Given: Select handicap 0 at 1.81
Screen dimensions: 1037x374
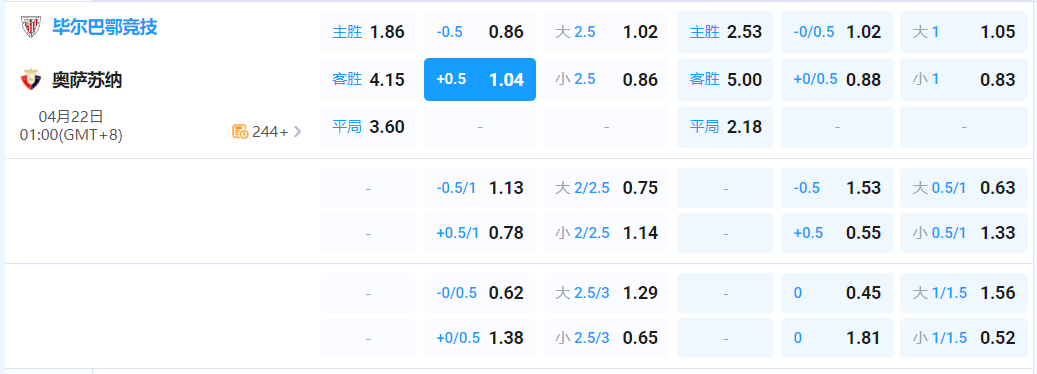Looking at the screenshot, I should point(837,338).
